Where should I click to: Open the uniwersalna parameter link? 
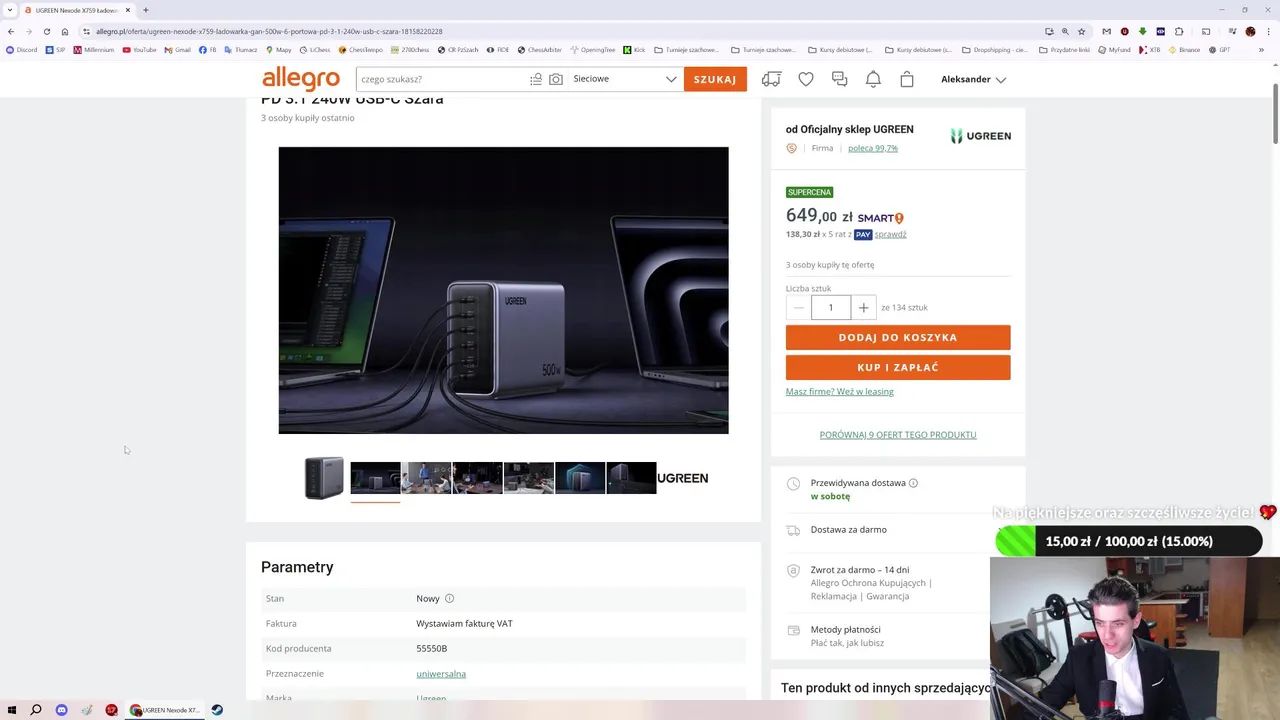[x=441, y=674]
